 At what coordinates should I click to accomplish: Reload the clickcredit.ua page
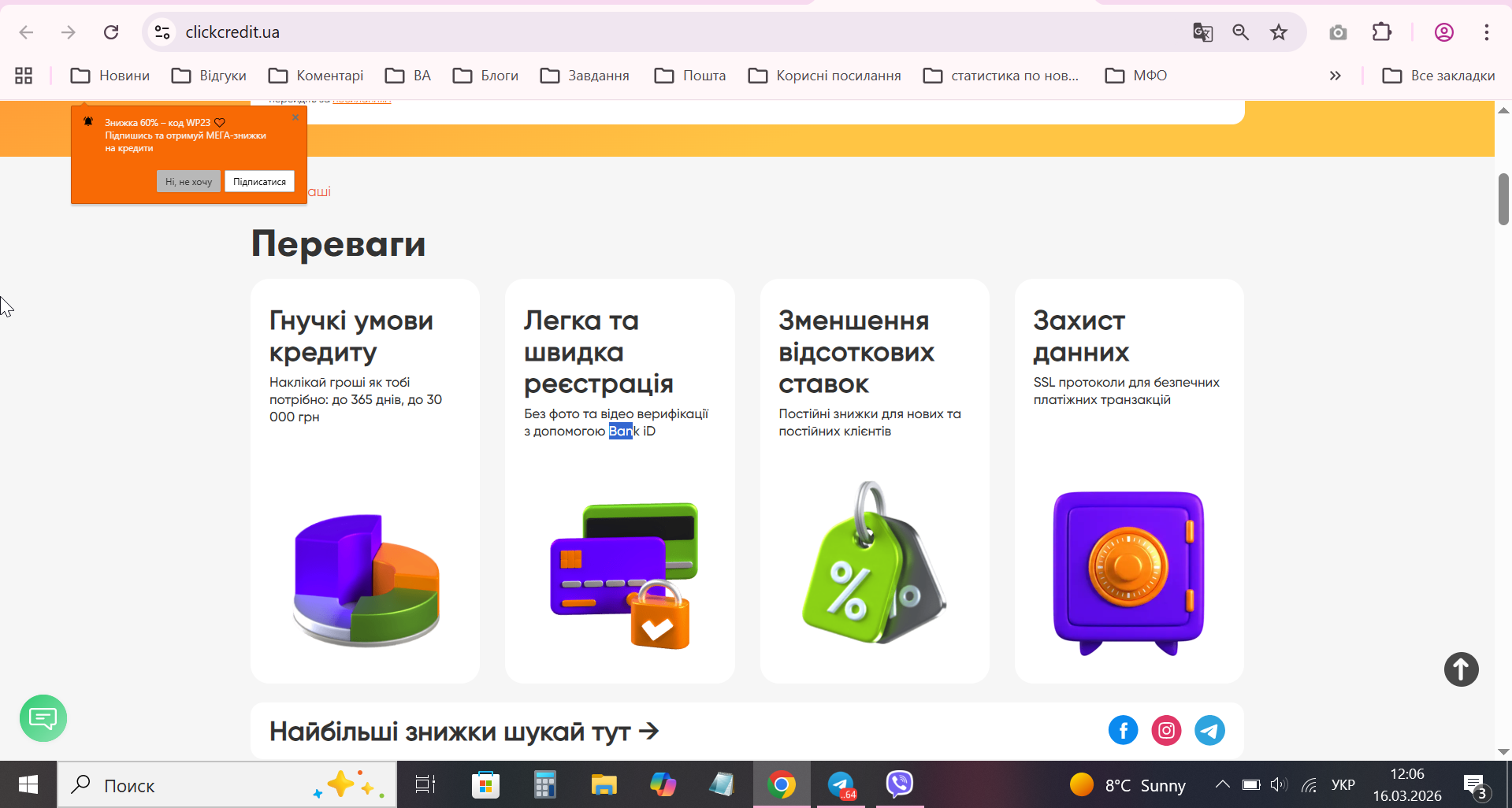(x=111, y=32)
